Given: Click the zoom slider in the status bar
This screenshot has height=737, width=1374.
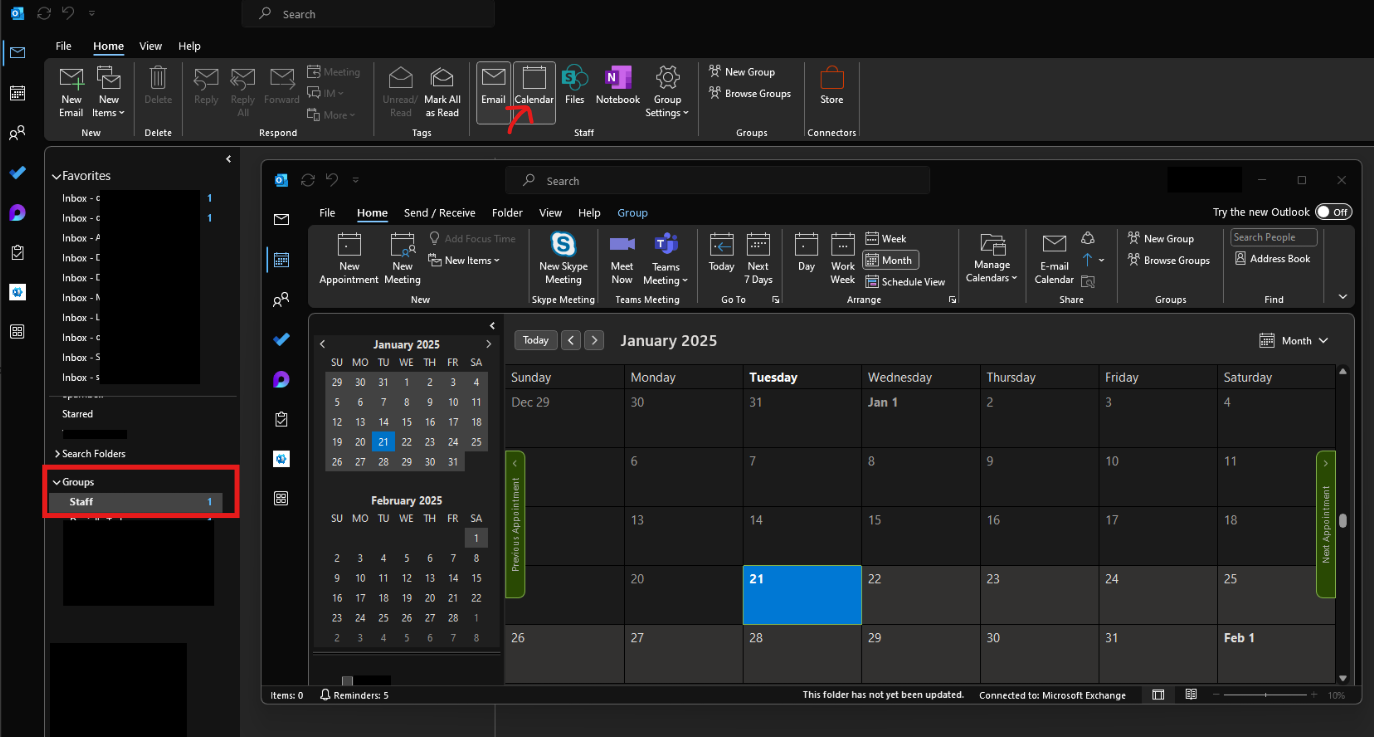Looking at the screenshot, I should tap(1265, 695).
